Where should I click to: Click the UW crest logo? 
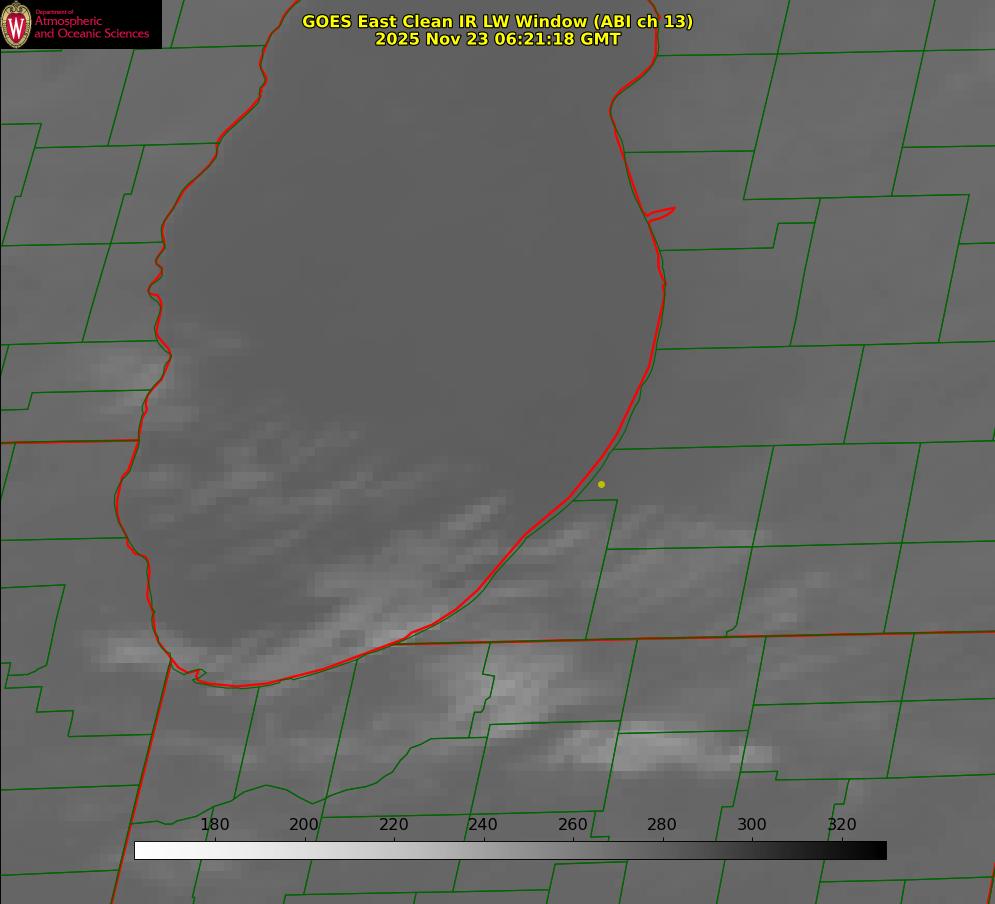[x=16, y=24]
